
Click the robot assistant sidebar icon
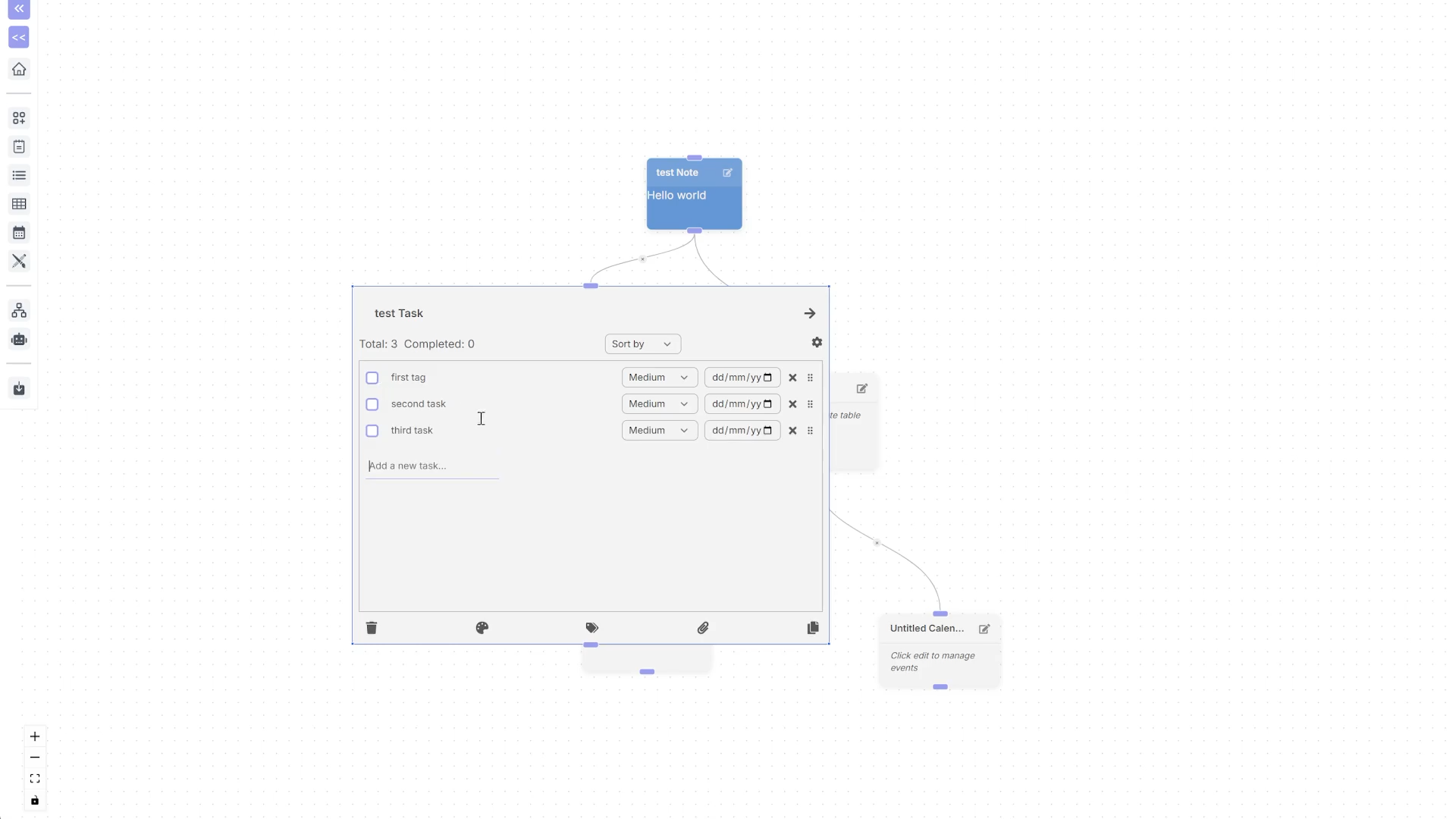click(x=19, y=340)
